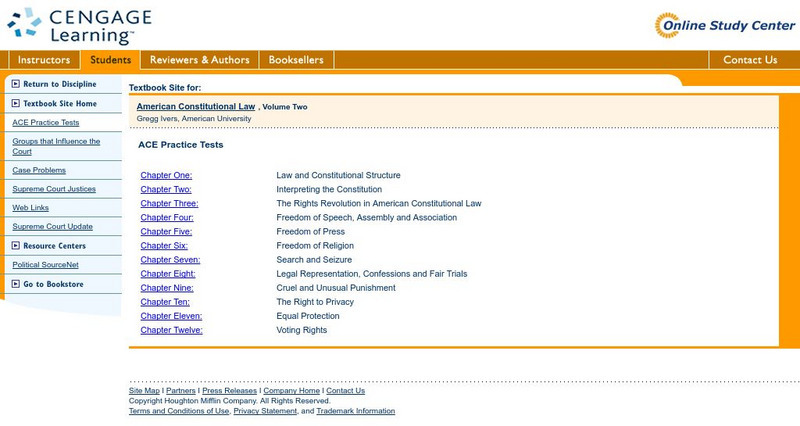
Task: Click the arrow icon beside Resource Centers
Action: (x=16, y=245)
